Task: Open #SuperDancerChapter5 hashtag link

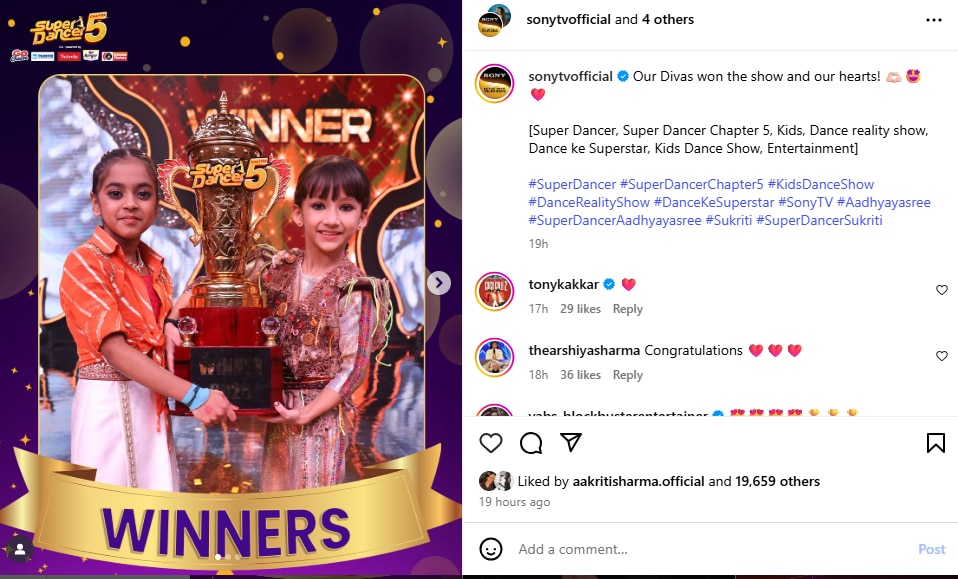Action: [x=692, y=184]
